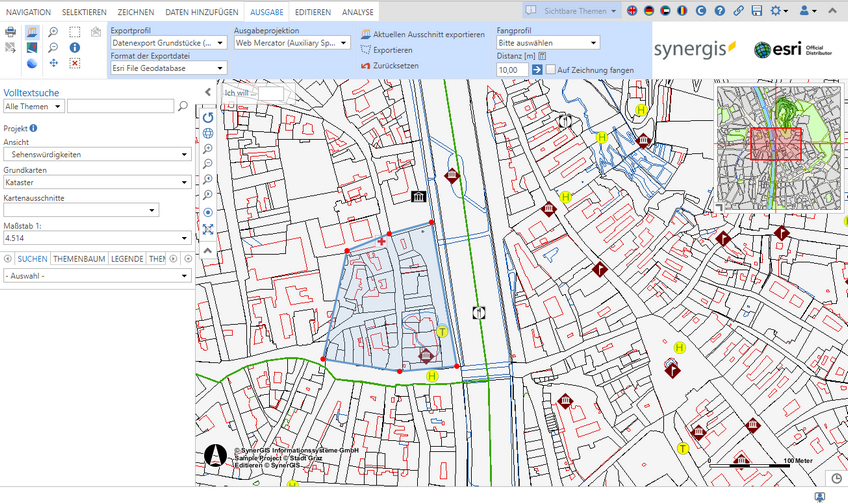The image size is (848, 504).
Task: Click the Zurücksetzen button
Action: pyautogui.click(x=389, y=65)
